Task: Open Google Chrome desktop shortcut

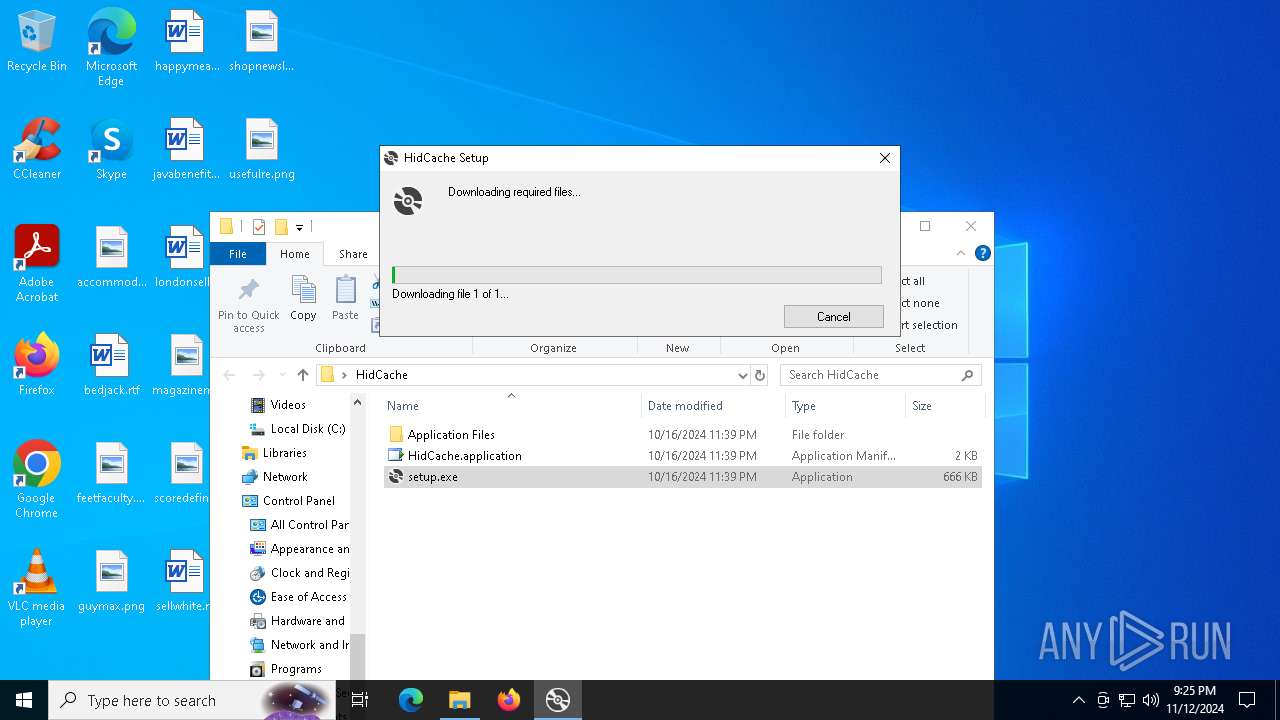Action: [x=37, y=479]
